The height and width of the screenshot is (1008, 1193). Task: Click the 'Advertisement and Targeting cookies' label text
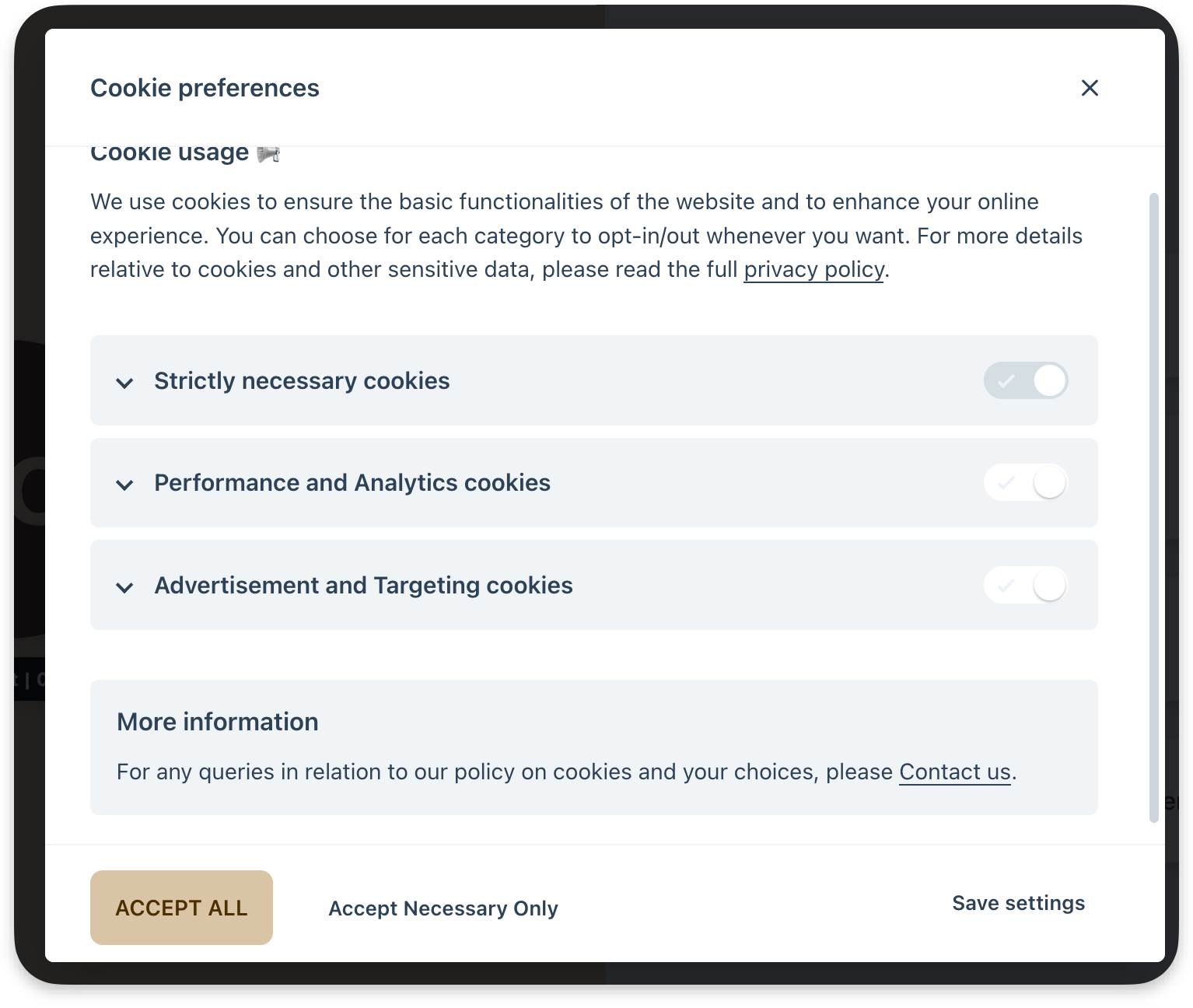pos(363,586)
